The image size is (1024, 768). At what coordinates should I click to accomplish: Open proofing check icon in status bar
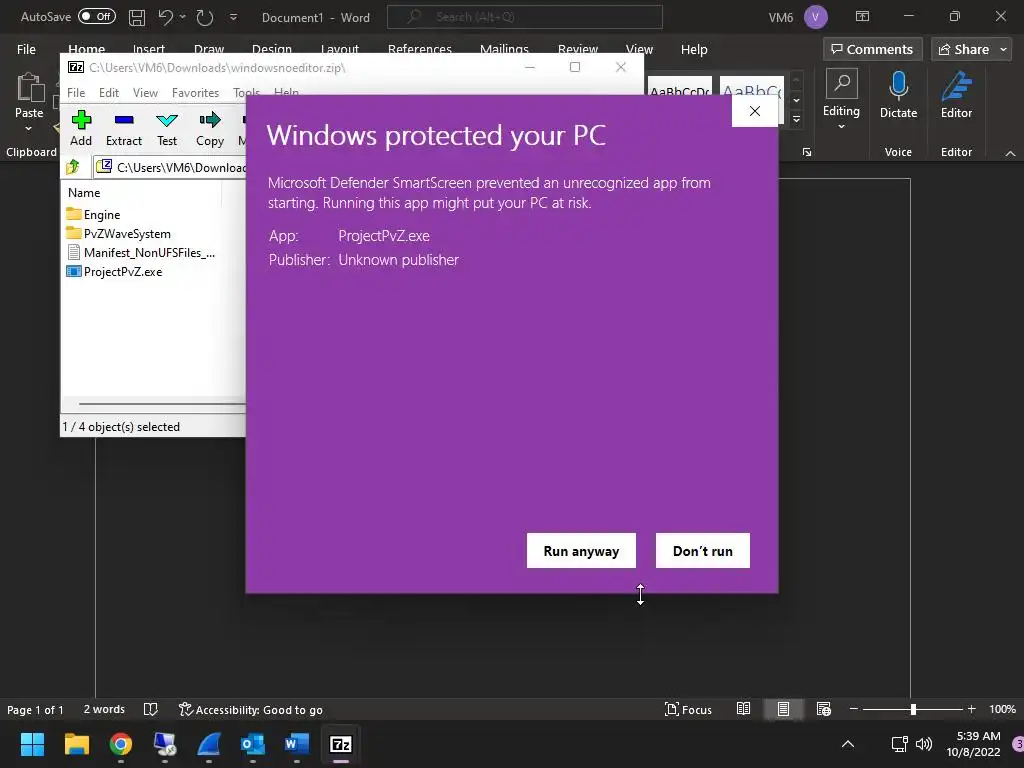(x=151, y=709)
